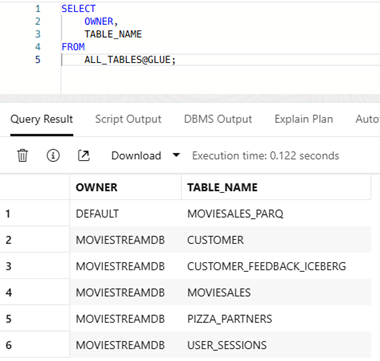Select the MOVIESALES_PARQ cell
The width and height of the screenshot is (380, 361).
[276, 213]
